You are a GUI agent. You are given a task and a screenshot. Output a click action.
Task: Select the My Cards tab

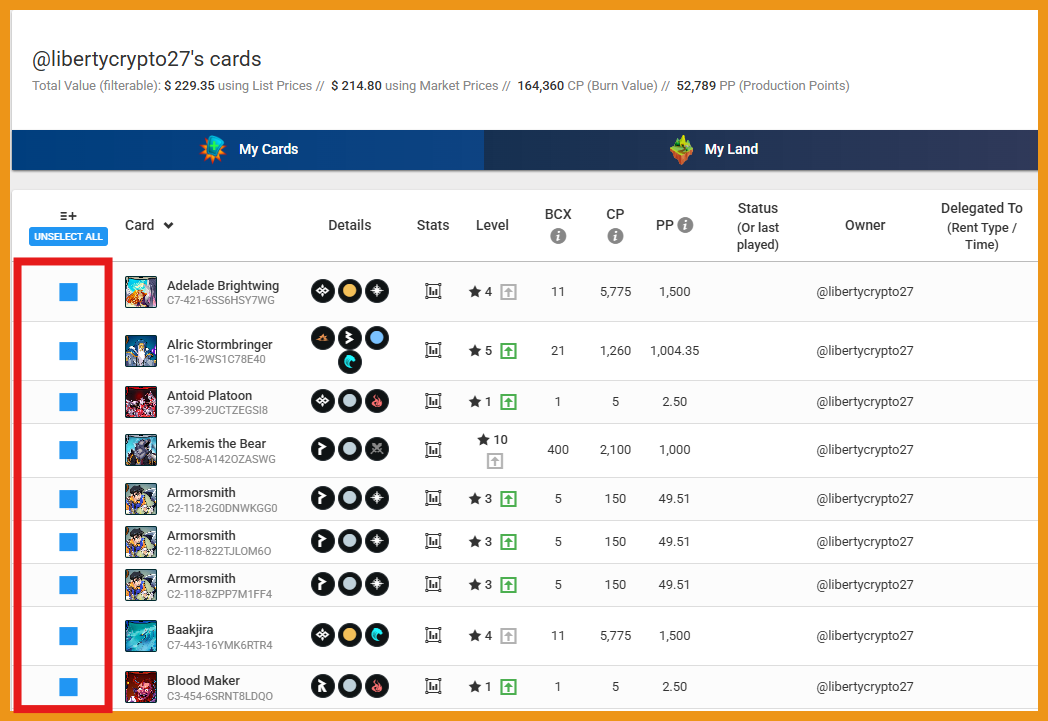tap(268, 150)
